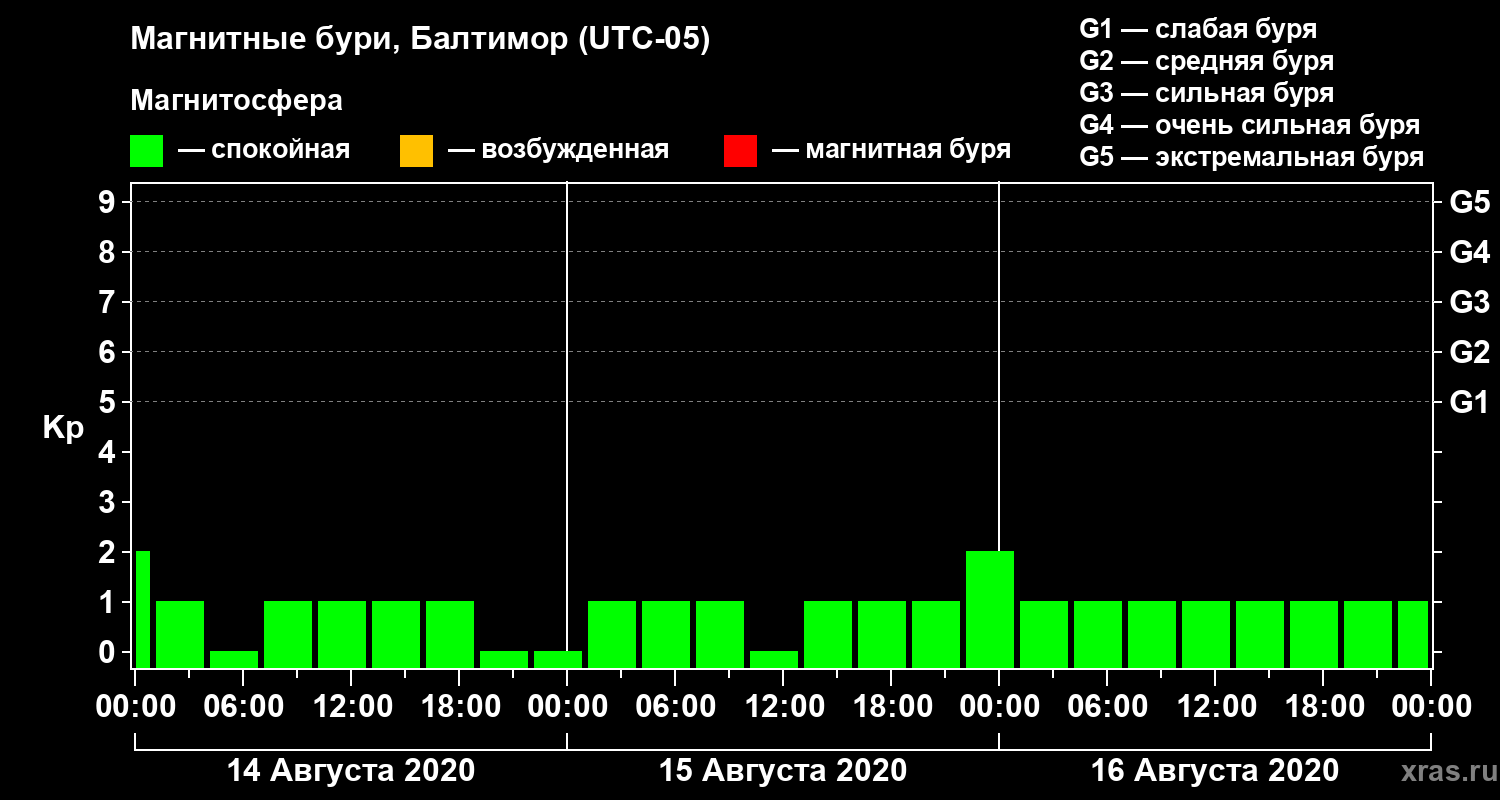Screen dimensions: 1500x800
Task: Select the 'G3 — сильная буря' line
Action: coord(1206,93)
